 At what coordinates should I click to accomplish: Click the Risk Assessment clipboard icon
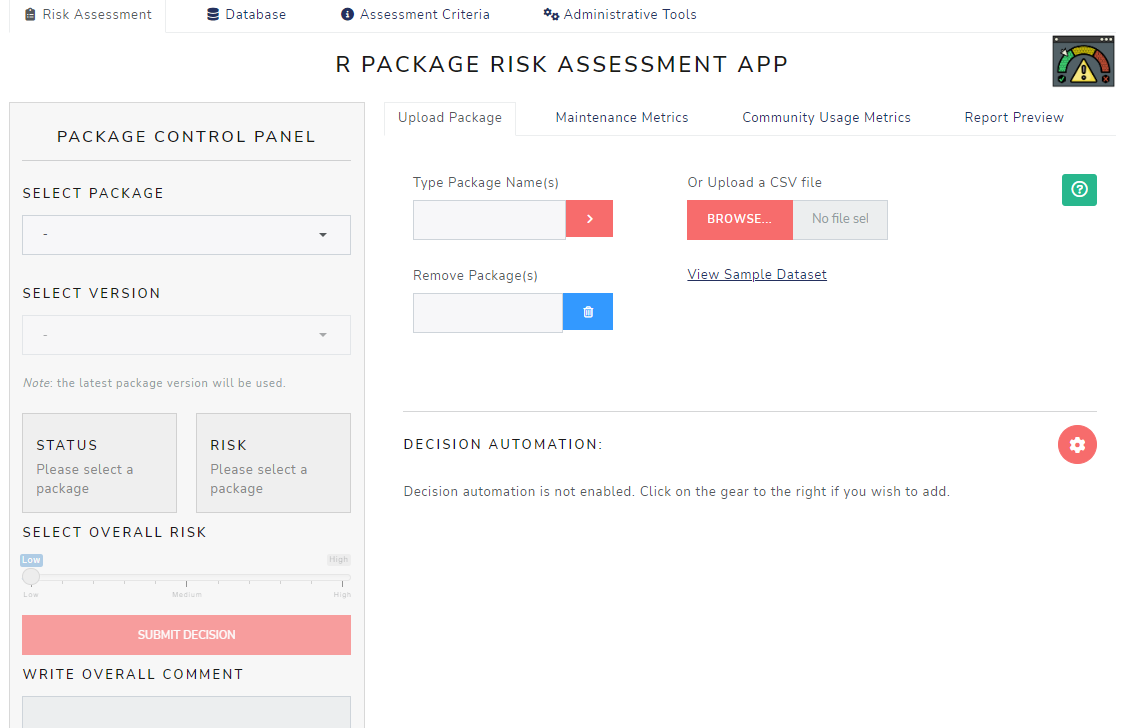(31, 13)
